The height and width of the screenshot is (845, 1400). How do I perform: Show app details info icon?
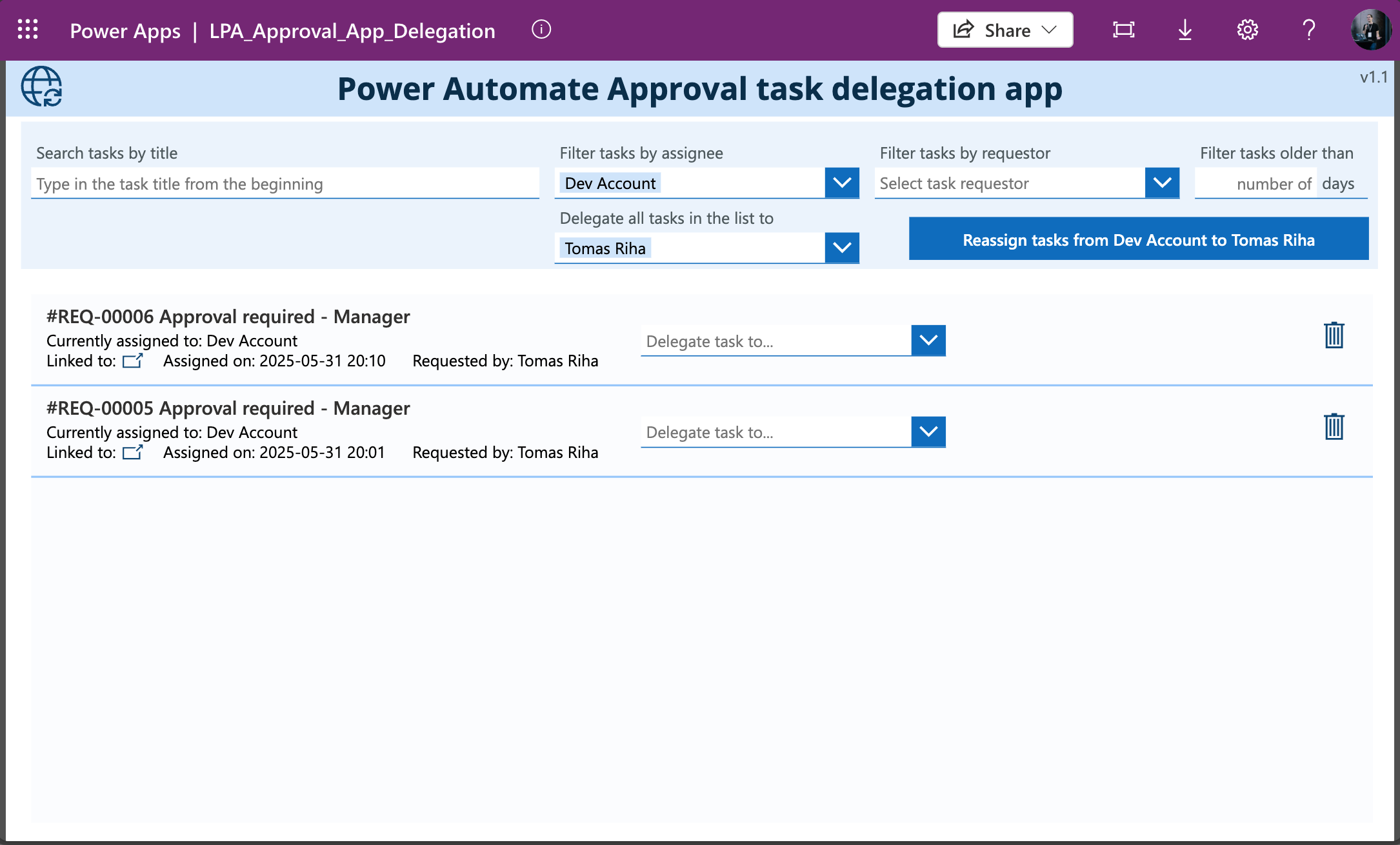pos(541,30)
